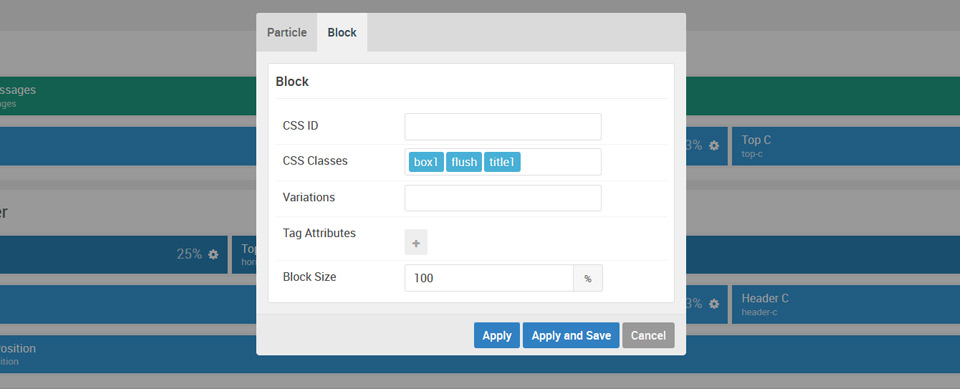Click into the Block Size field
Screen dimensions: 960x389
point(489,278)
